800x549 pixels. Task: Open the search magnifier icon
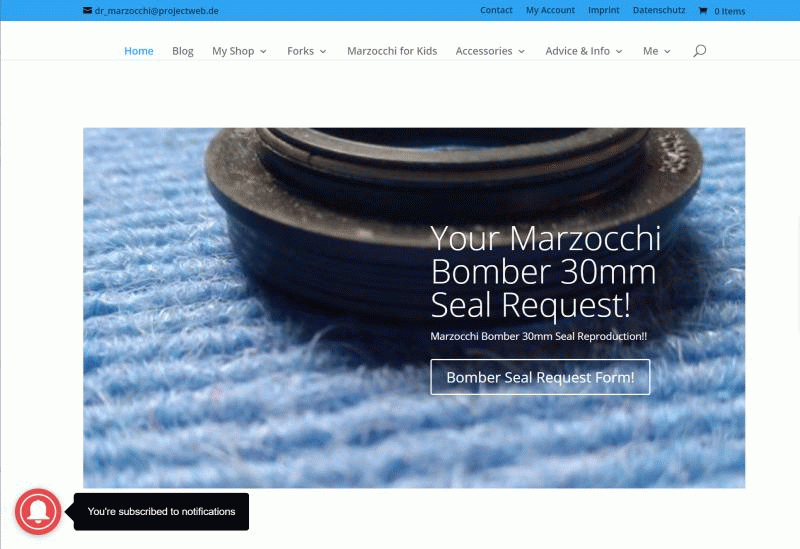pos(699,51)
